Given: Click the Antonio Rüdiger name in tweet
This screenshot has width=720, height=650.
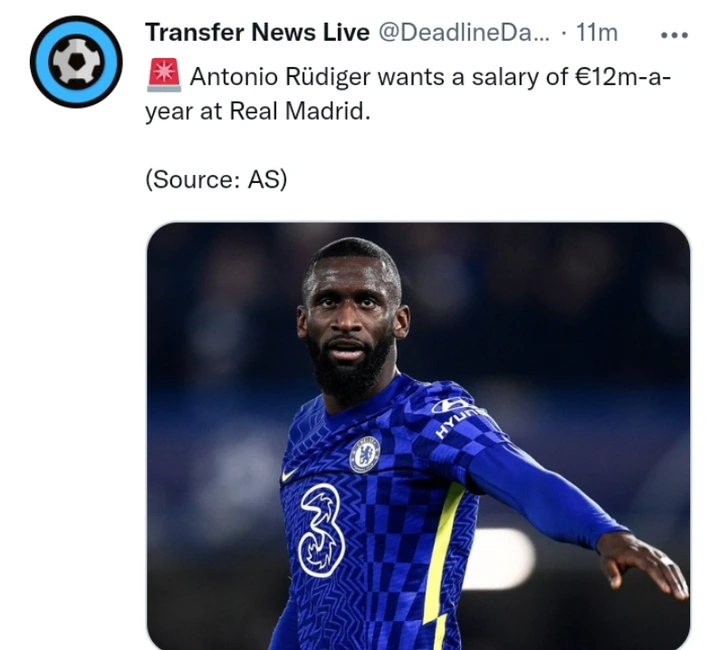Looking at the screenshot, I should click(x=280, y=77).
